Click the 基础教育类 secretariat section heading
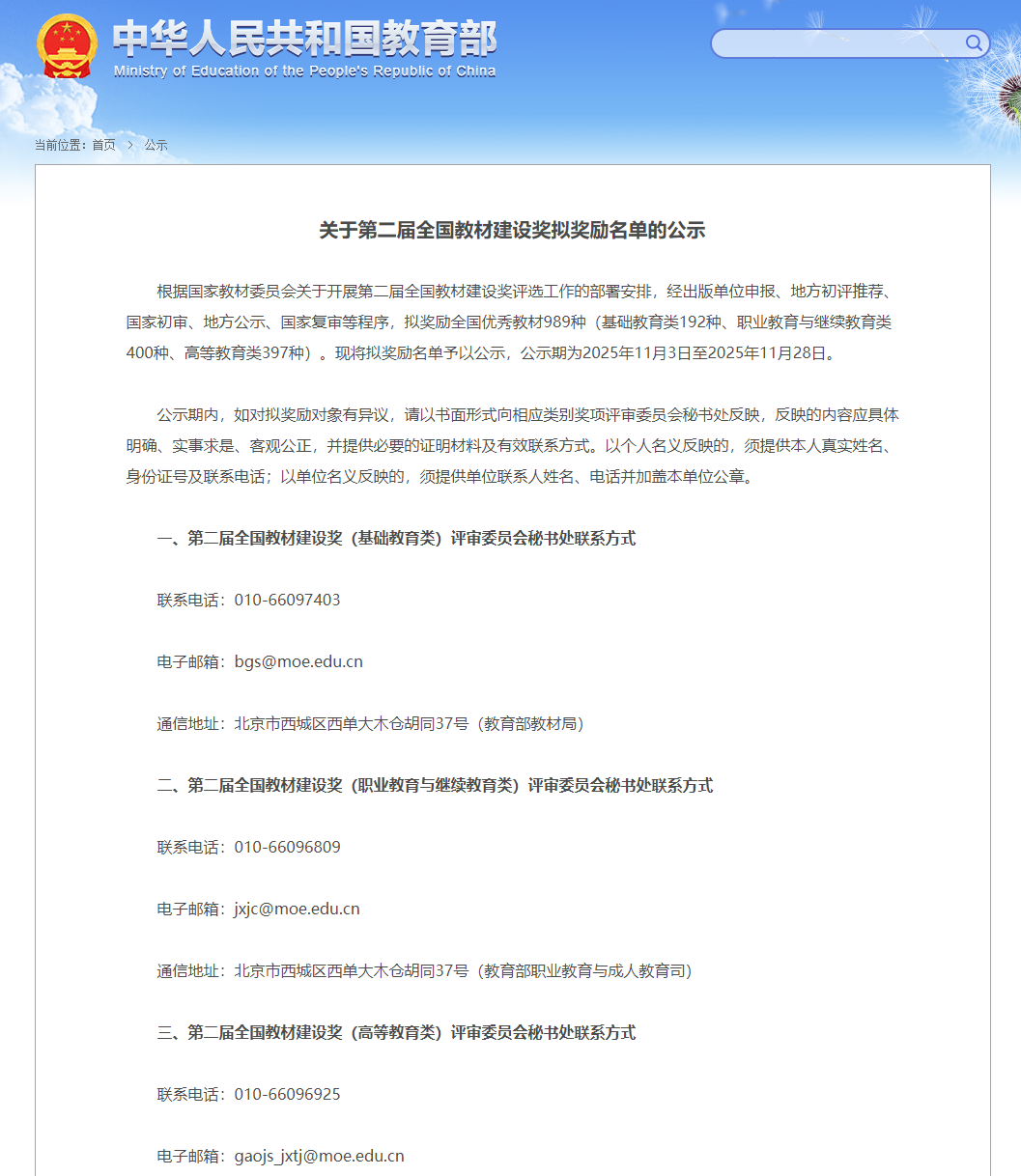 tap(396, 538)
